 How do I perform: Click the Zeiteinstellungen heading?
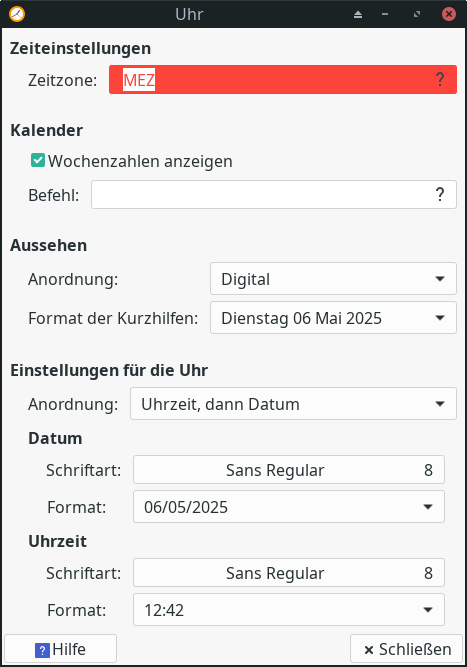point(80,48)
